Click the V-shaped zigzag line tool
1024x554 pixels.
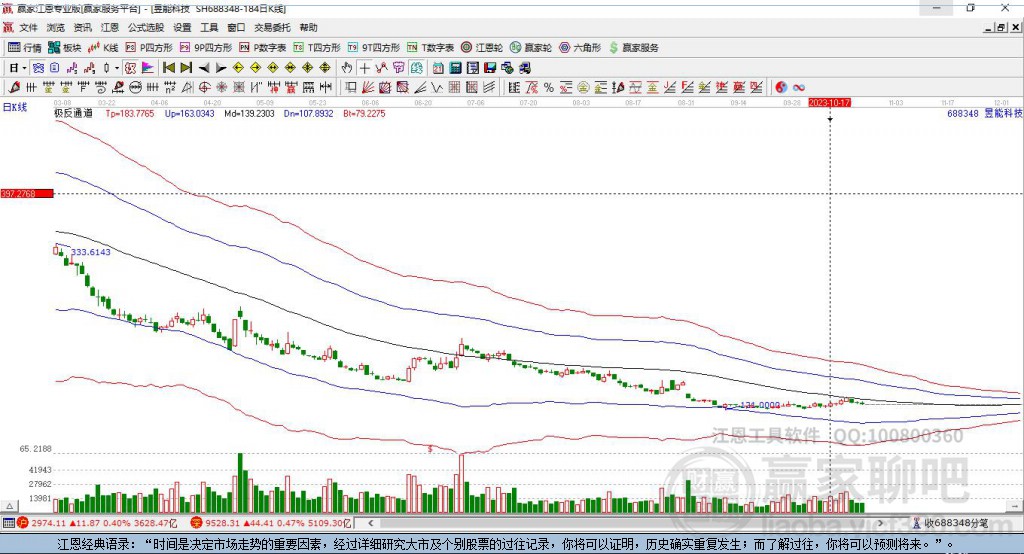(436, 87)
